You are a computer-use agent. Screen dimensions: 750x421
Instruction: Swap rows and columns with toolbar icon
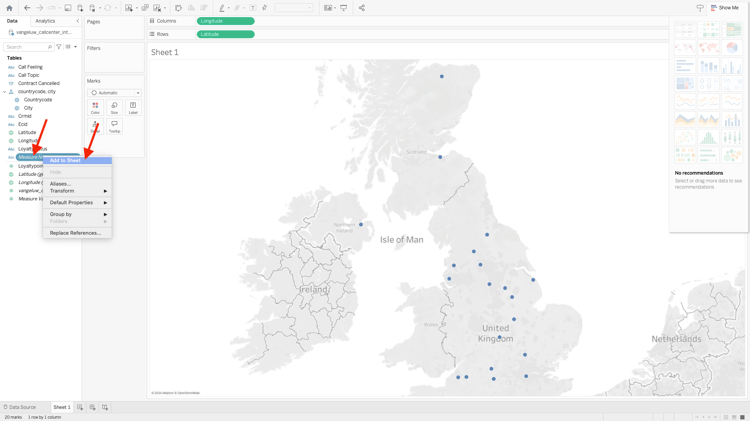tap(178, 8)
